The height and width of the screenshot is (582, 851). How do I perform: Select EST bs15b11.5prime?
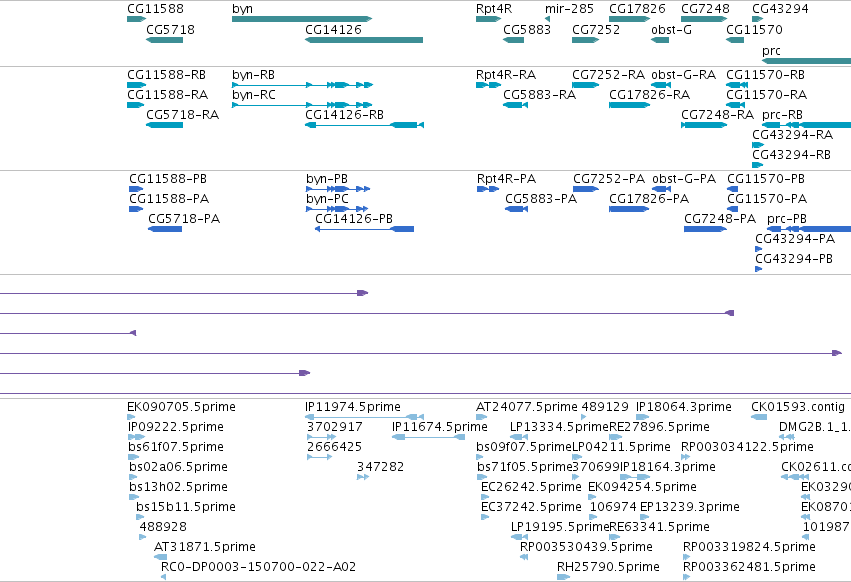pyautogui.click(x=140, y=517)
